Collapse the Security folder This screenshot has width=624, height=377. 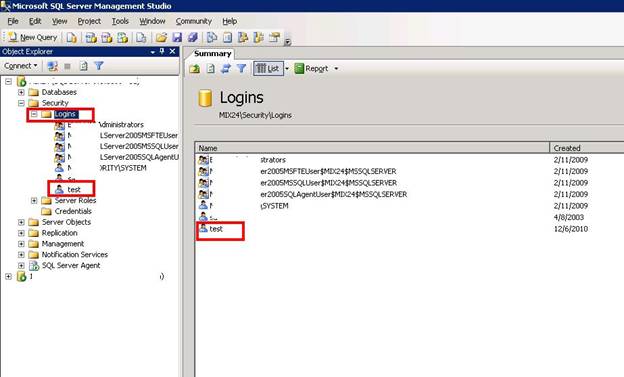pyautogui.click(x=21, y=103)
